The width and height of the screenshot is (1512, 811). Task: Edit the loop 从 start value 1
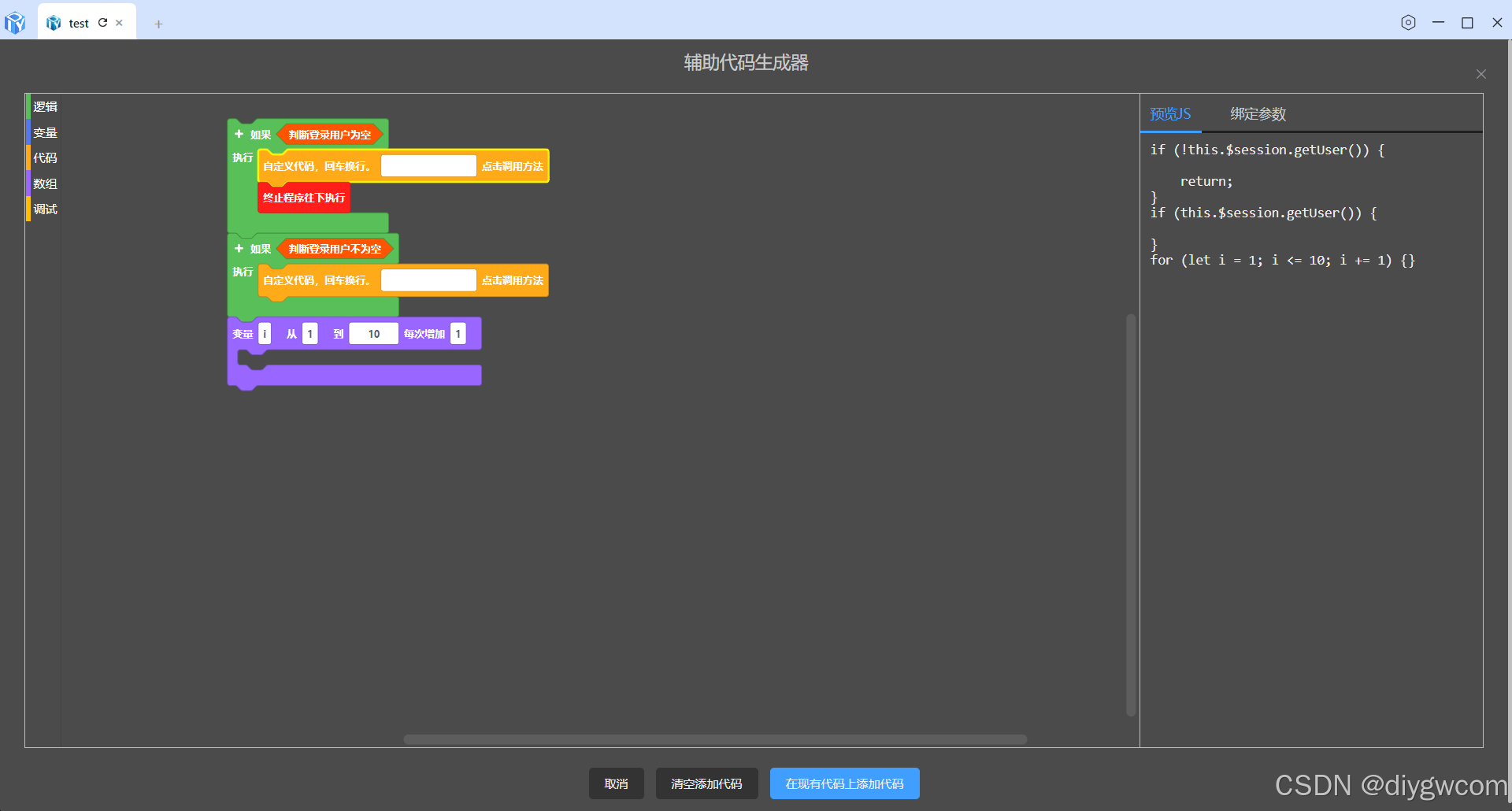point(310,334)
